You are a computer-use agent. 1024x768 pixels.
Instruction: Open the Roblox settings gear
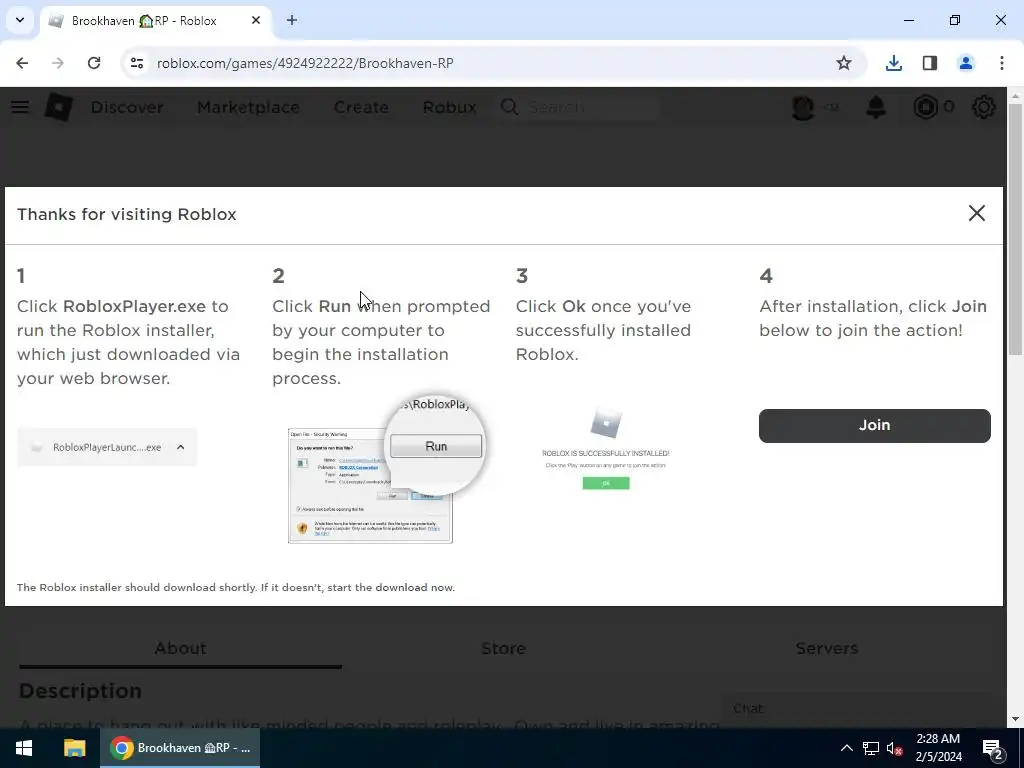click(984, 107)
